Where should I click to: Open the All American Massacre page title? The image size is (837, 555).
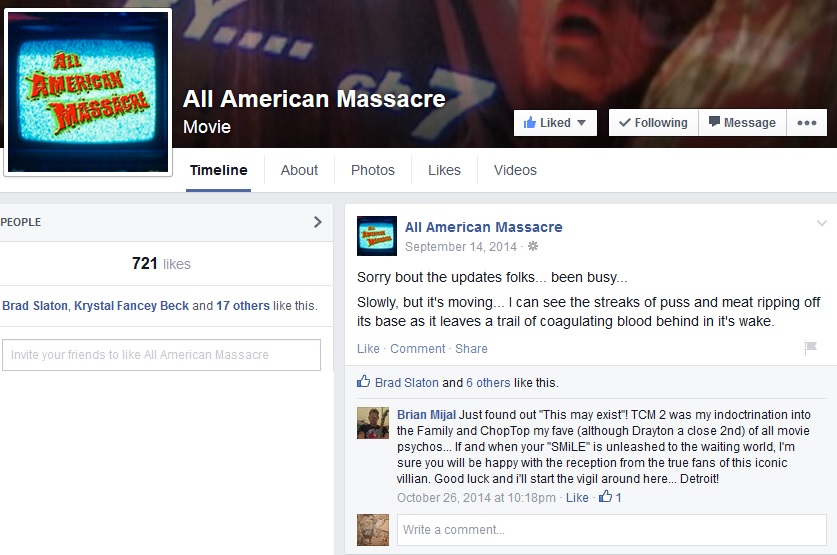(x=314, y=99)
